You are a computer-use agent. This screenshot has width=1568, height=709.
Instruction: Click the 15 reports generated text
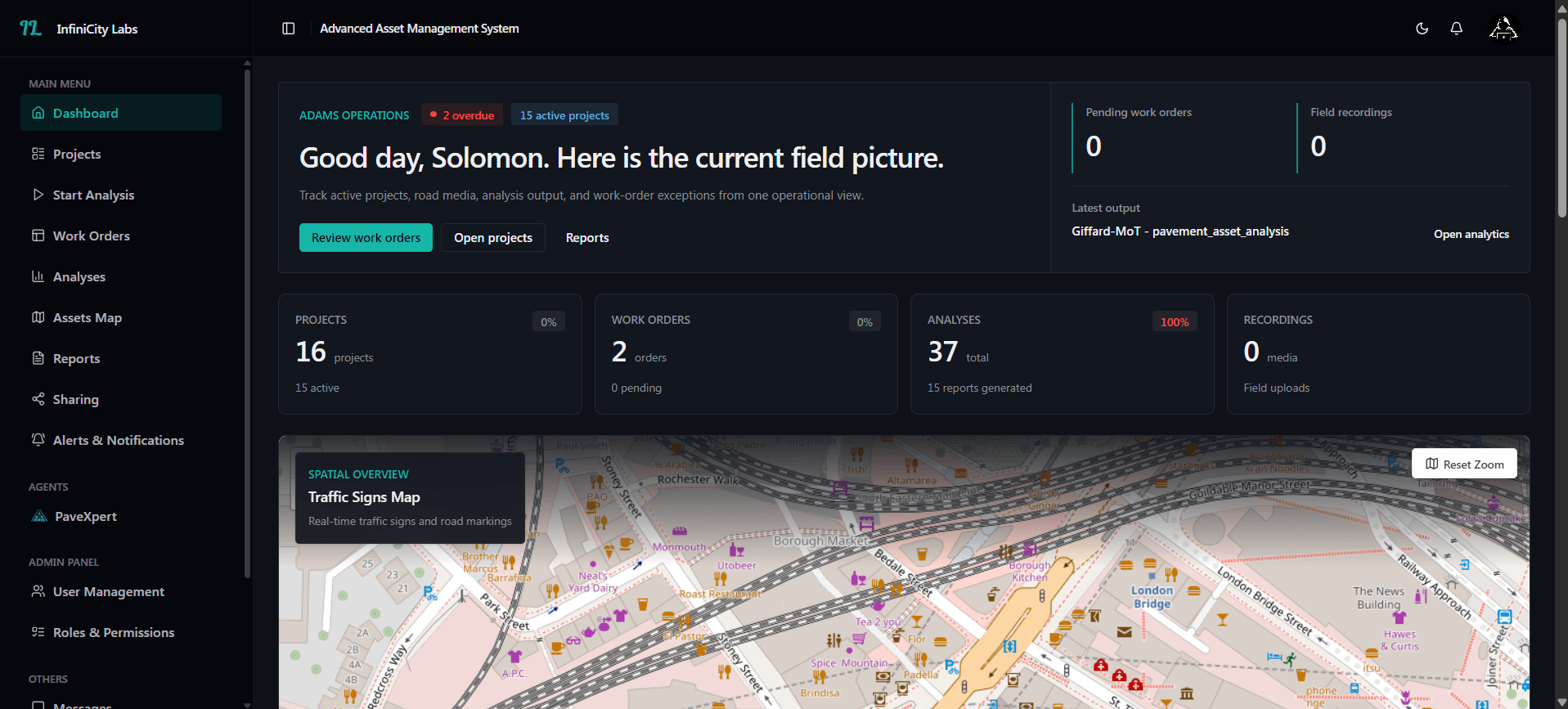tap(979, 388)
